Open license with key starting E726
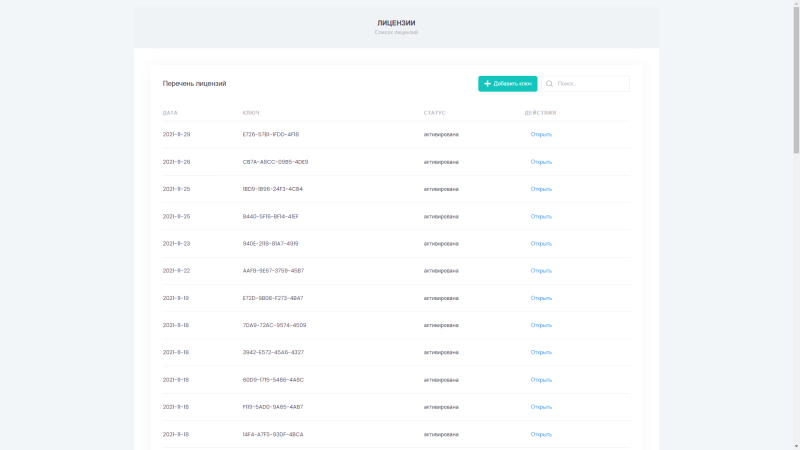This screenshot has width=800, height=450. pyautogui.click(x=541, y=135)
